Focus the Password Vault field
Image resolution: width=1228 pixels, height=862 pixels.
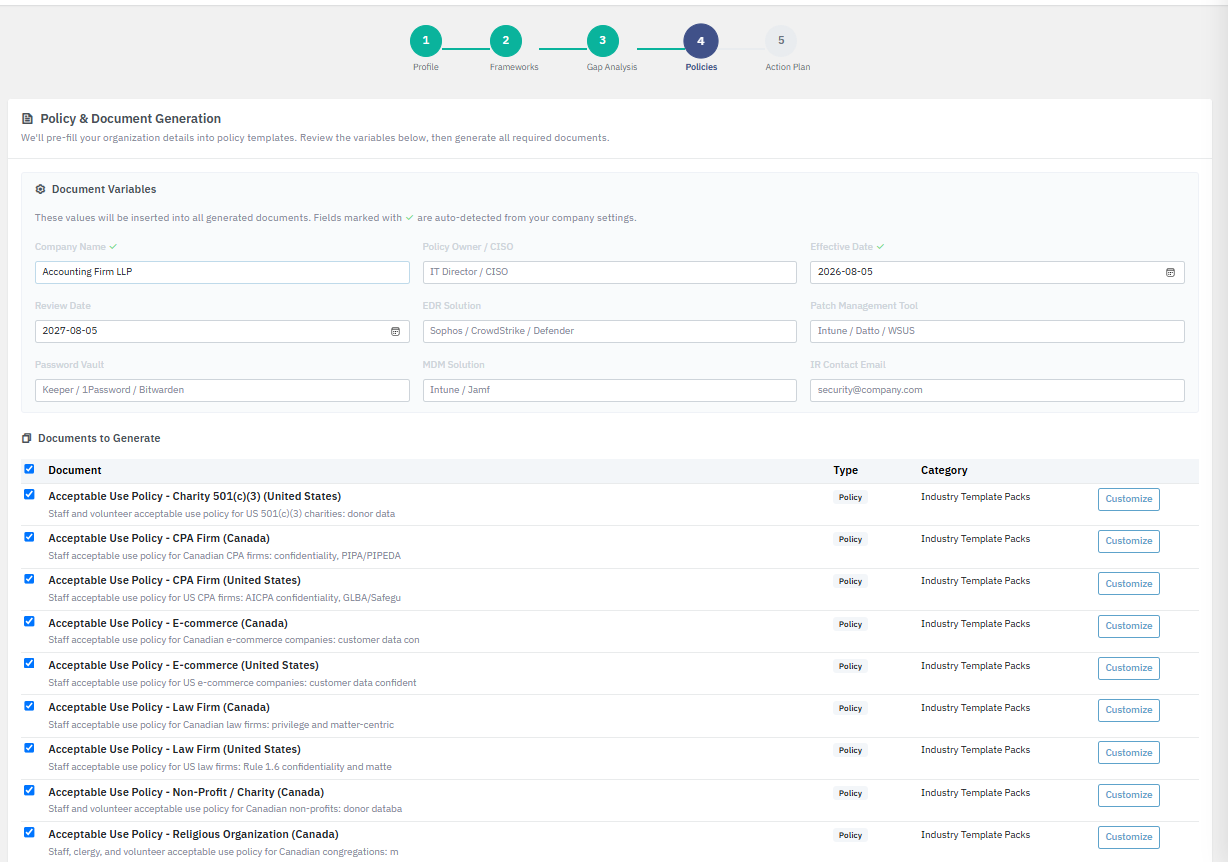pos(222,390)
